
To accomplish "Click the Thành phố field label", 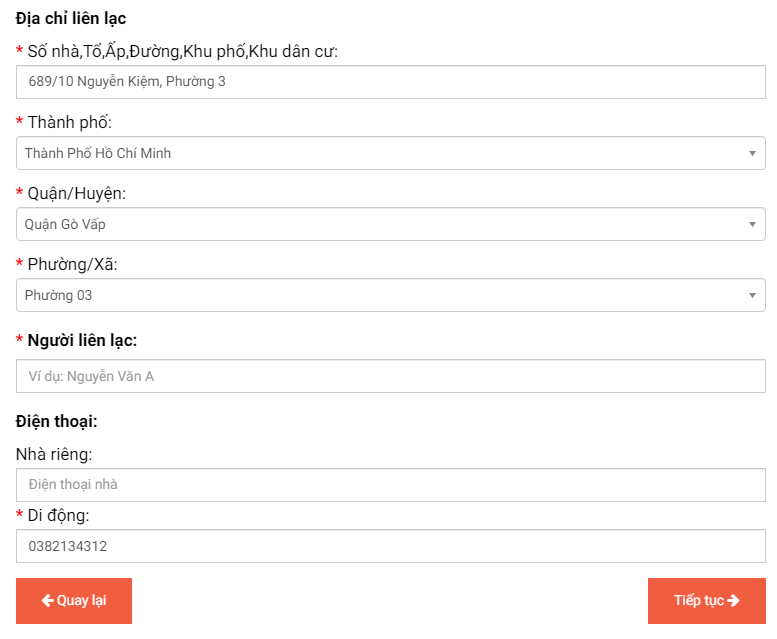I will click(70, 122).
